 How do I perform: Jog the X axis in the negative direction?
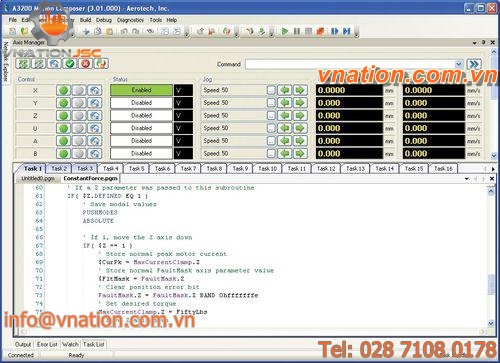click(285, 90)
